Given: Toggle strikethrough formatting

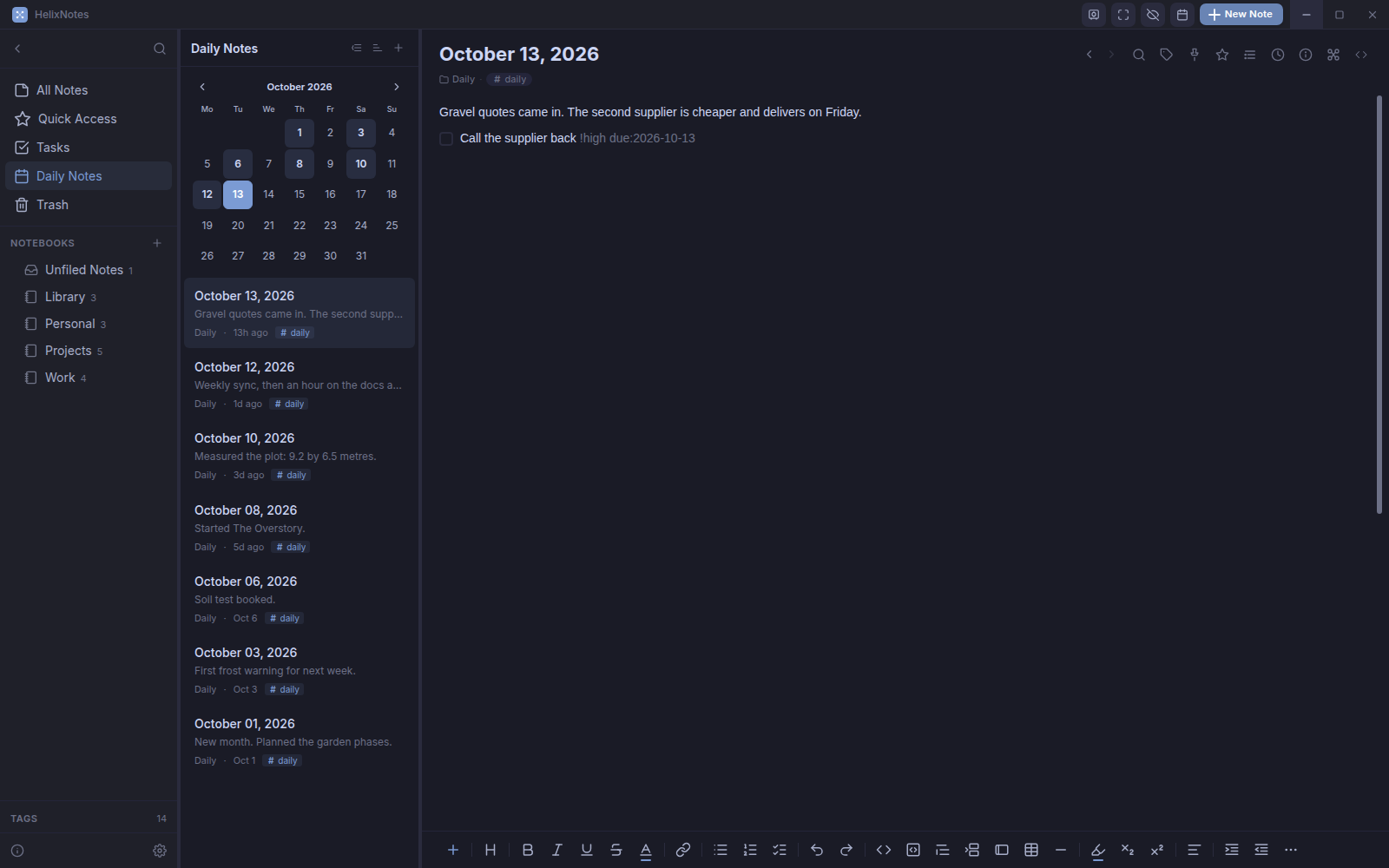Looking at the screenshot, I should point(616,850).
